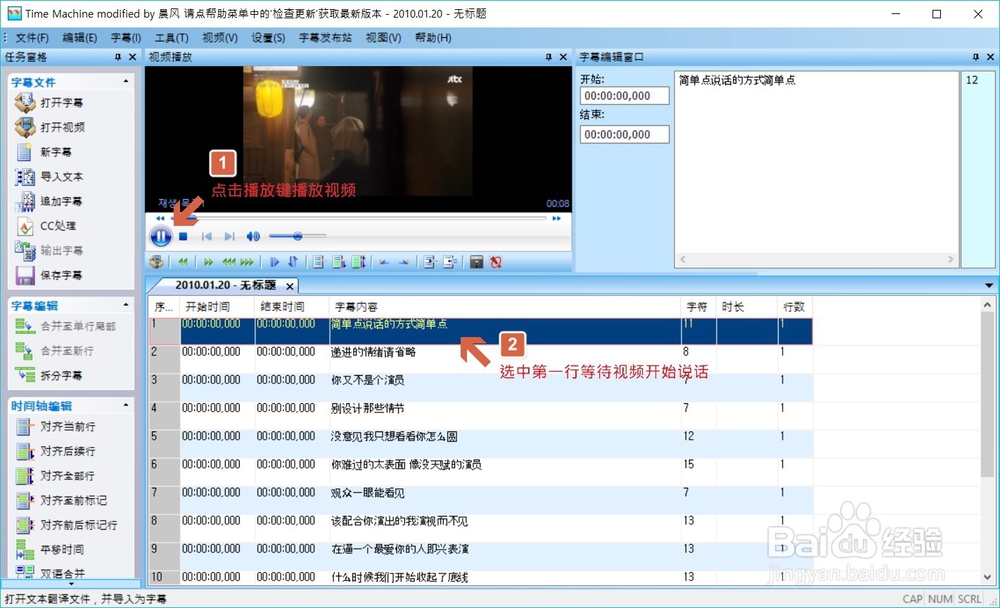This screenshot has width=1000, height=608.
Task: Pause the video playback
Action: point(160,236)
